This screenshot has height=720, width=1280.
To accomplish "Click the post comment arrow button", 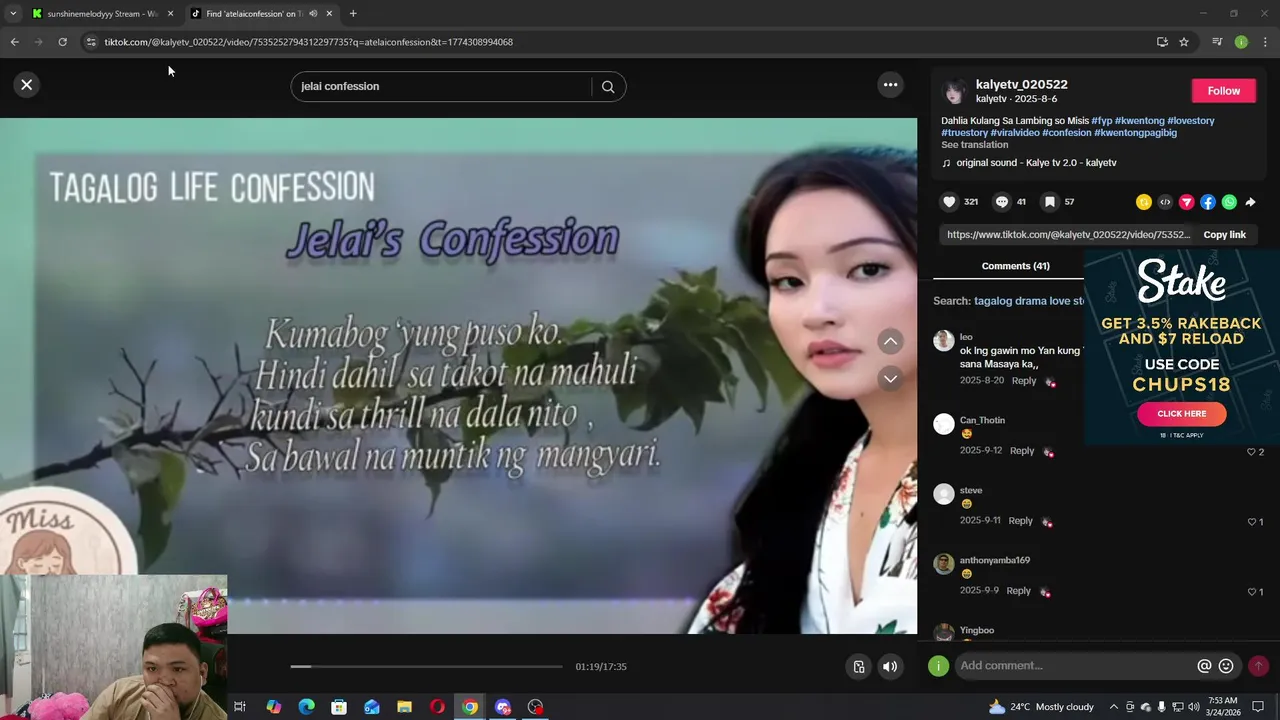I will [x=1258, y=666].
